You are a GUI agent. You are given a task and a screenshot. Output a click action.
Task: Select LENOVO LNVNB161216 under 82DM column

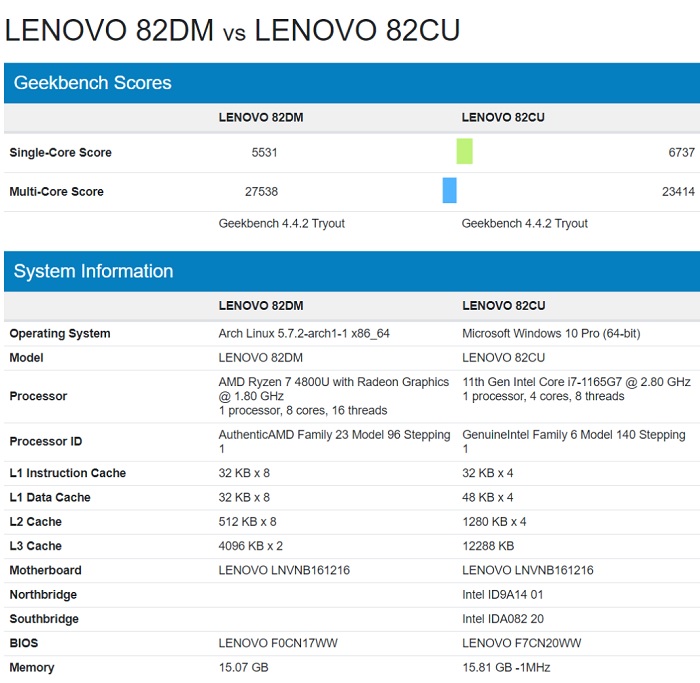point(284,571)
